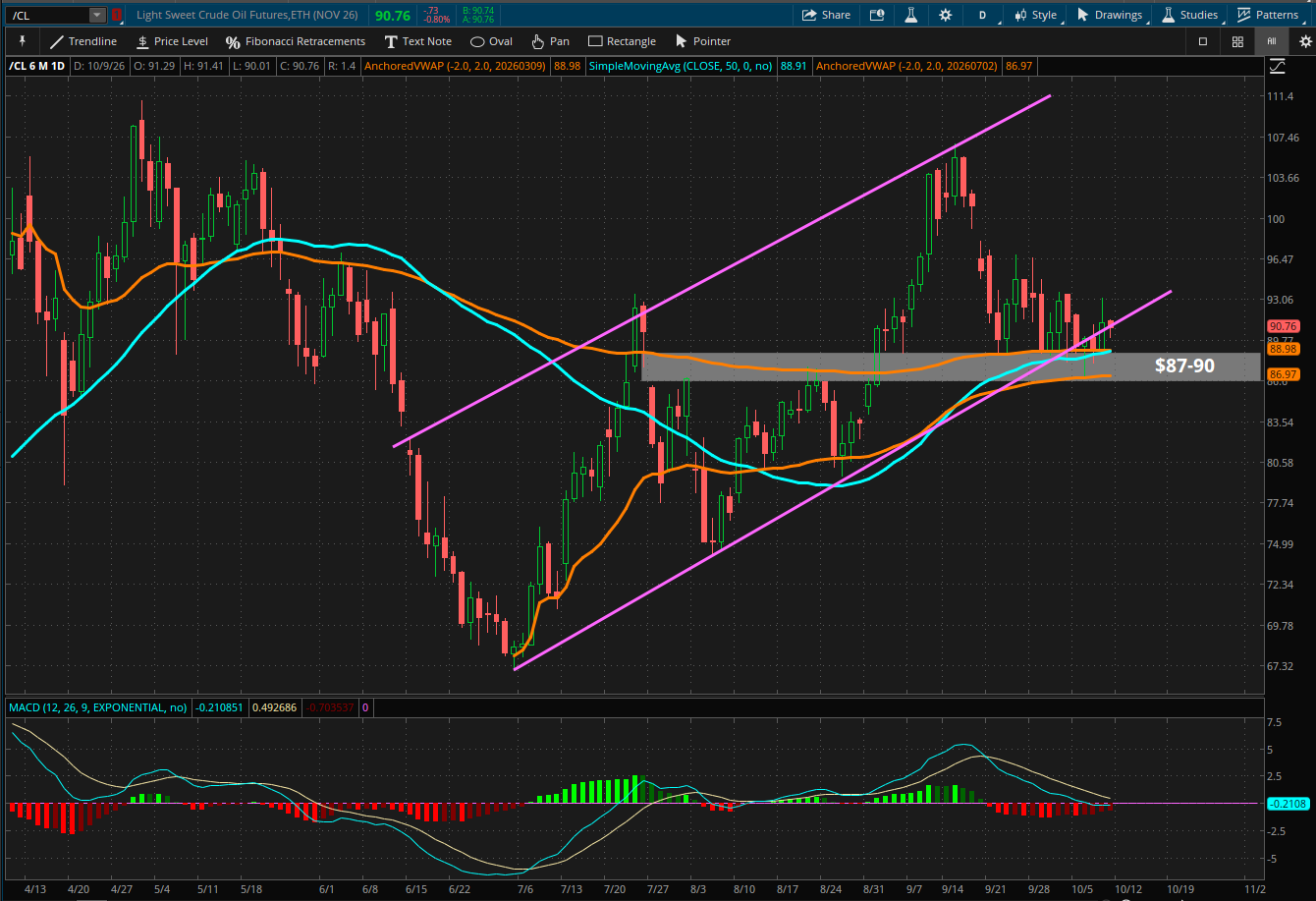Screen dimensions: 1316x901
Task: Pin the drawing toolbar with pushpin icon
Action: (x=22, y=41)
